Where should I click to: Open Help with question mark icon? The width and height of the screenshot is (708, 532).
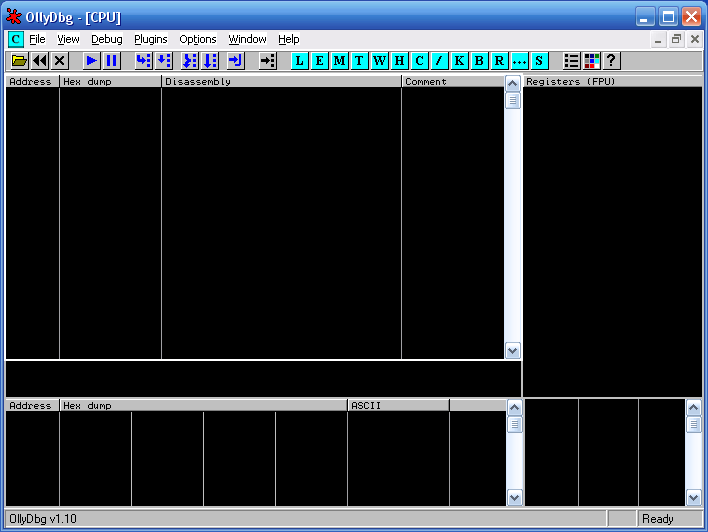point(611,61)
